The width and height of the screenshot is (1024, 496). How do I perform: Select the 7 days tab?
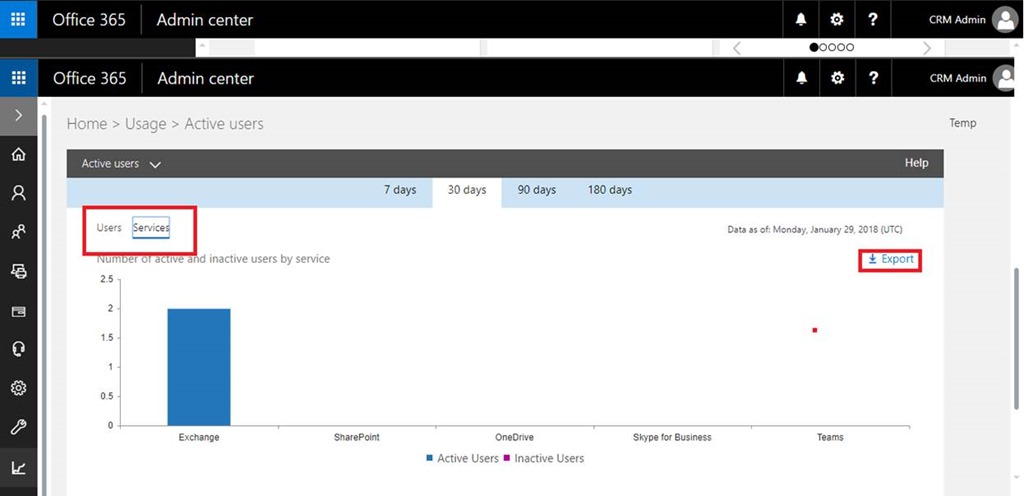pyautogui.click(x=400, y=190)
